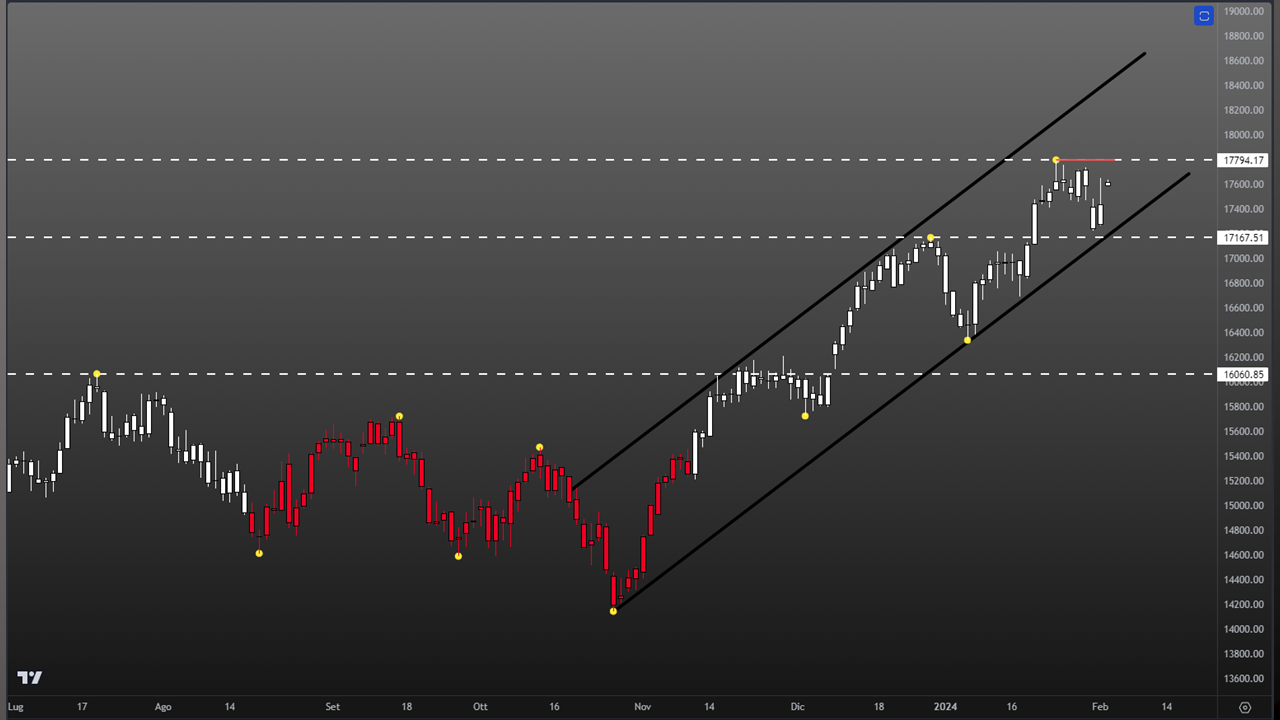This screenshot has height=720, width=1280.
Task: Click yellow marker at January low near 16300
Action: 967,341
